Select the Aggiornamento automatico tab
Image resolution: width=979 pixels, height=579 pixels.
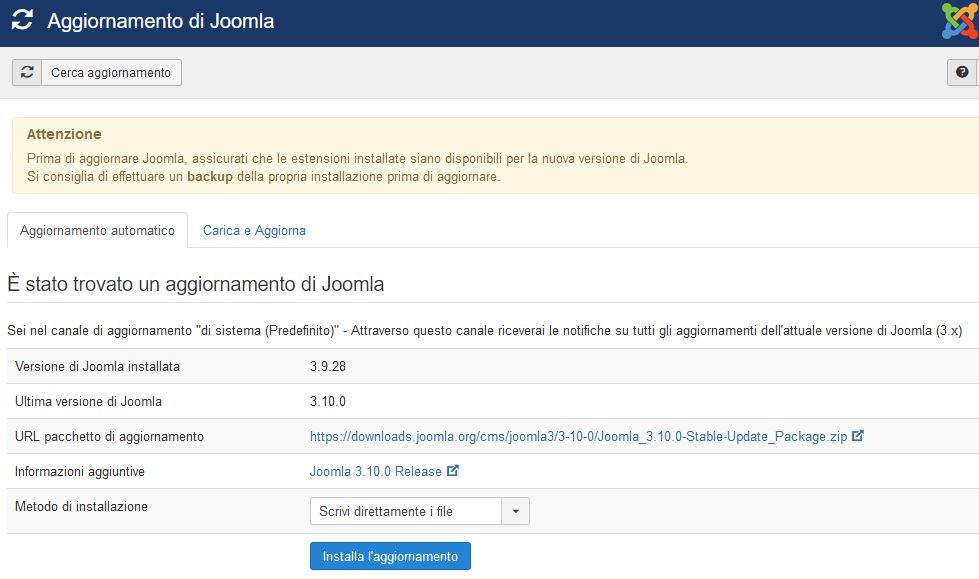click(97, 230)
